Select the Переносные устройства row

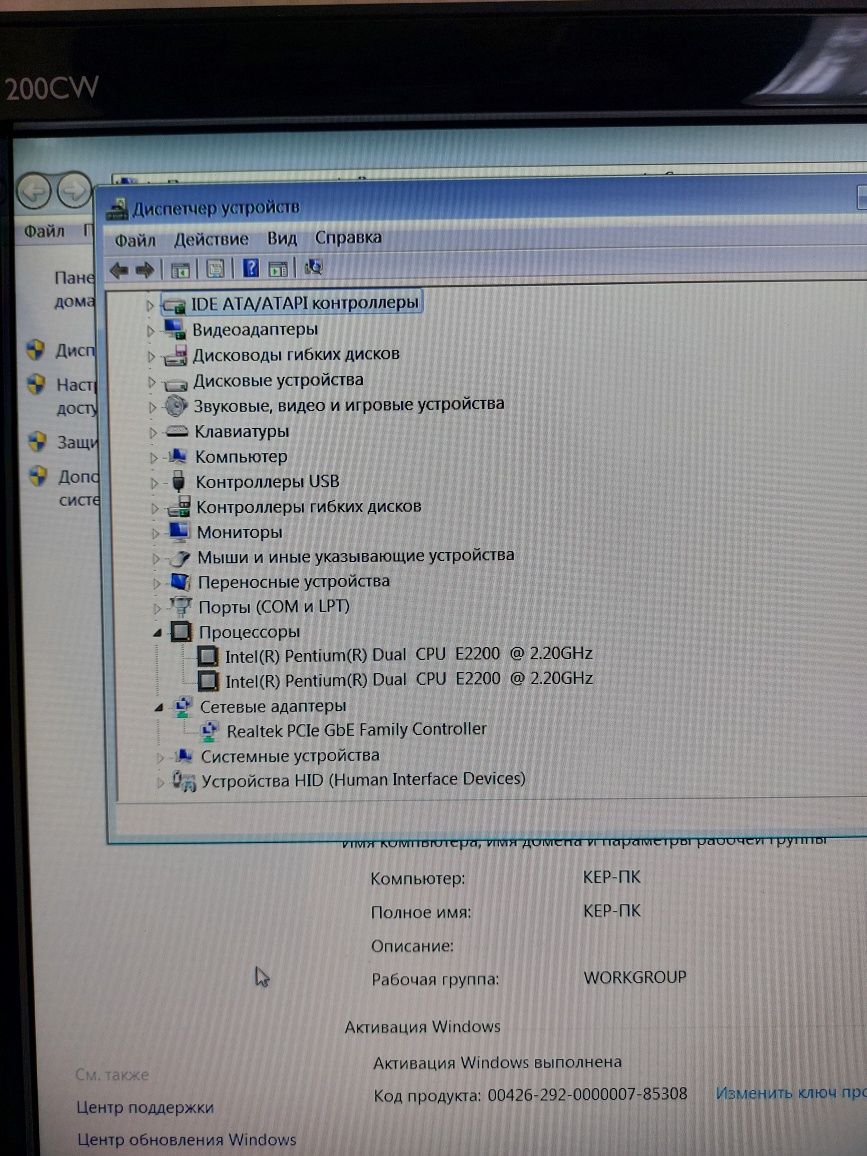point(293,582)
